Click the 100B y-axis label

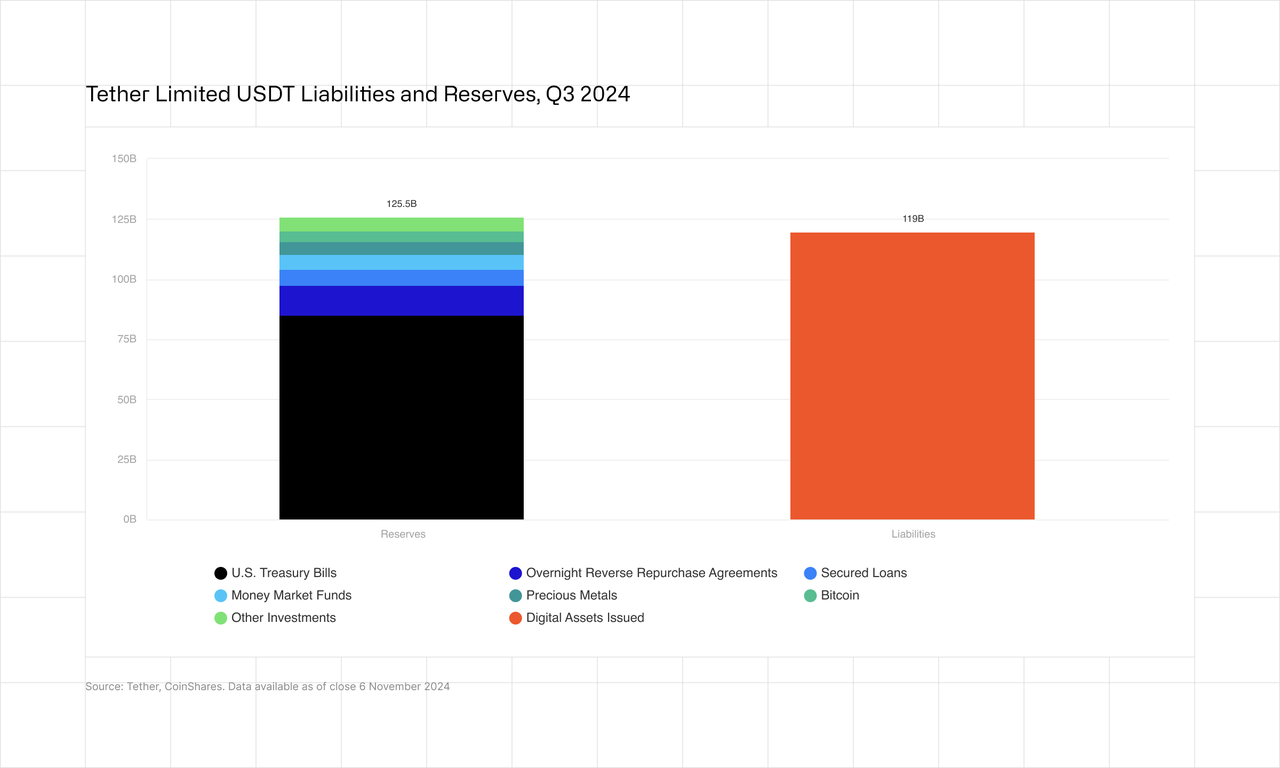pos(124,279)
